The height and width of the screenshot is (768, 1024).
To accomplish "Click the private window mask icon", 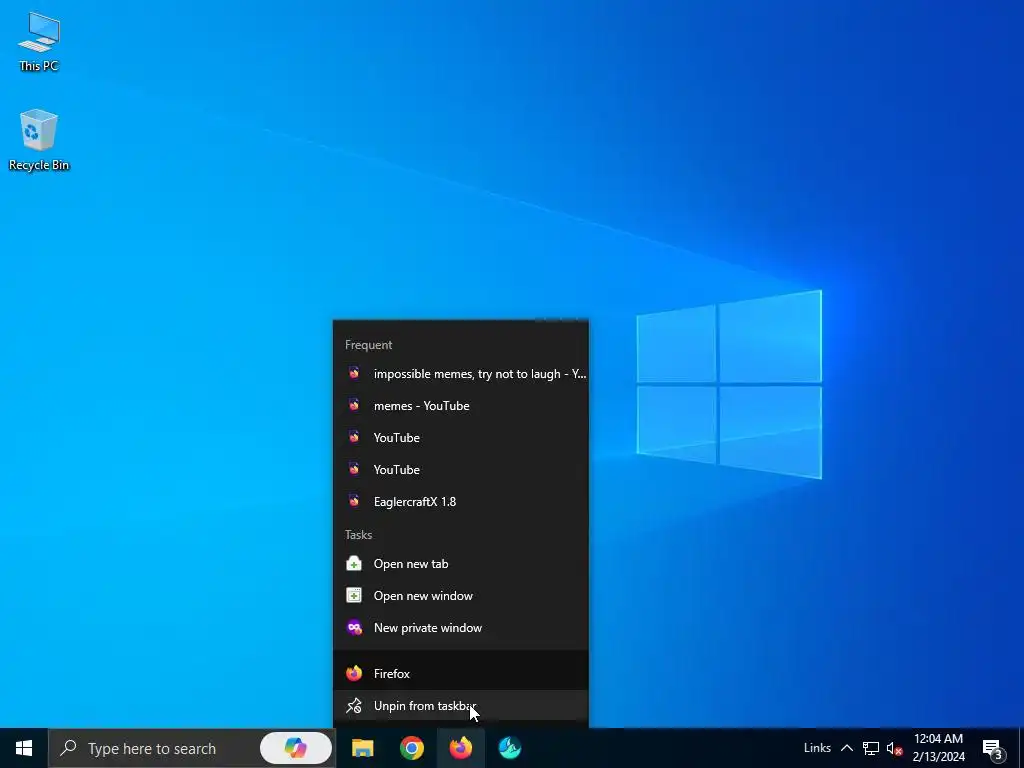I will pos(354,628).
